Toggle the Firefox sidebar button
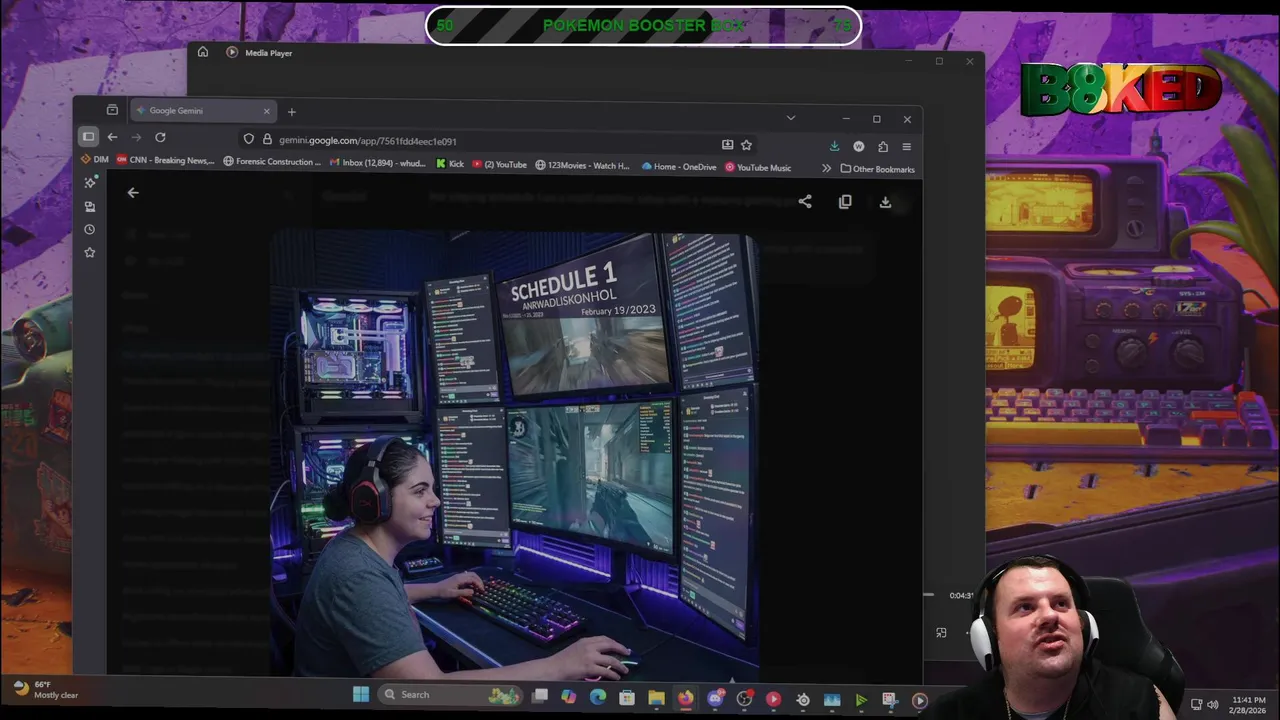This screenshot has width=1280, height=720. [88, 137]
